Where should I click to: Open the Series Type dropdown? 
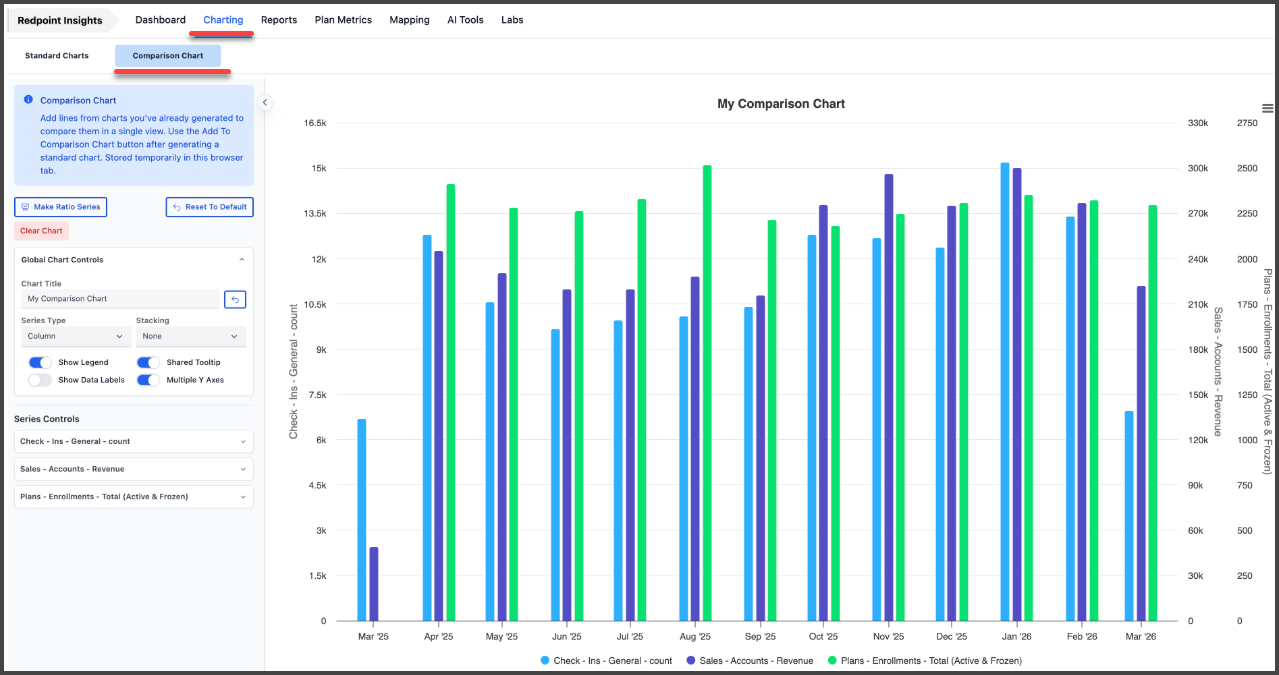(x=74, y=337)
